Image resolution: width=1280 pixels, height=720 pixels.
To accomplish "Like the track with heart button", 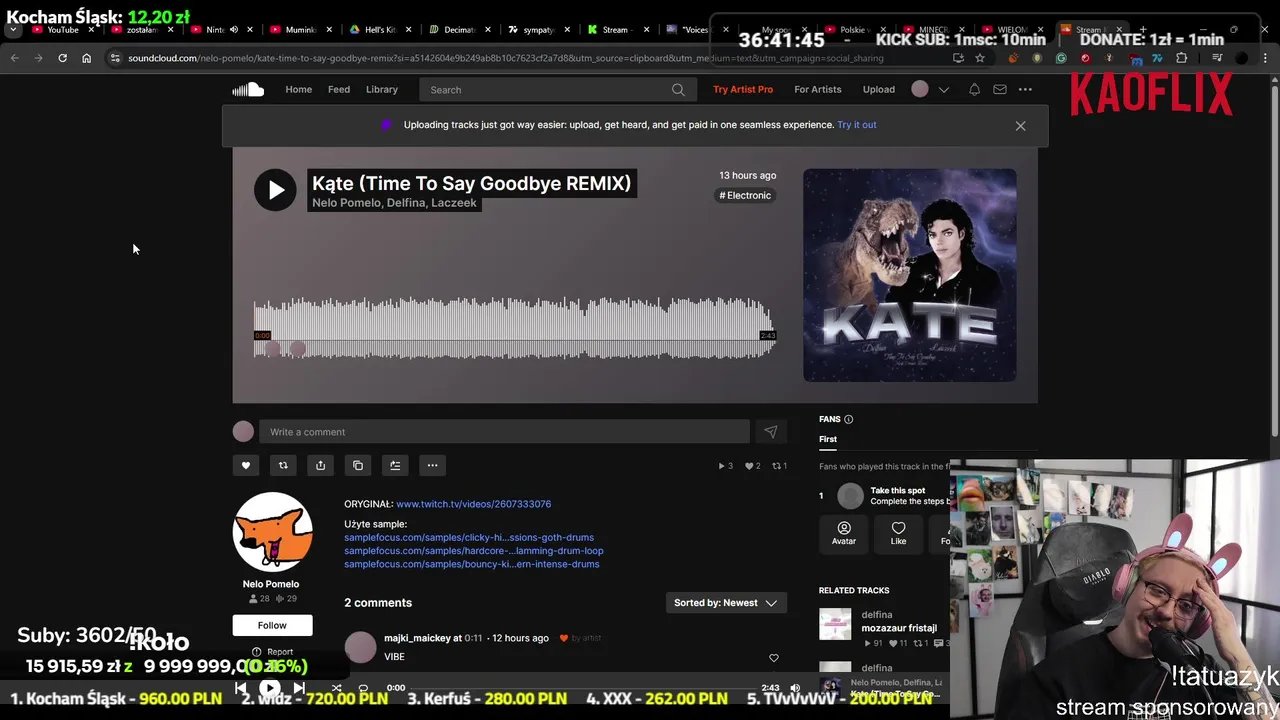I will [x=246, y=465].
